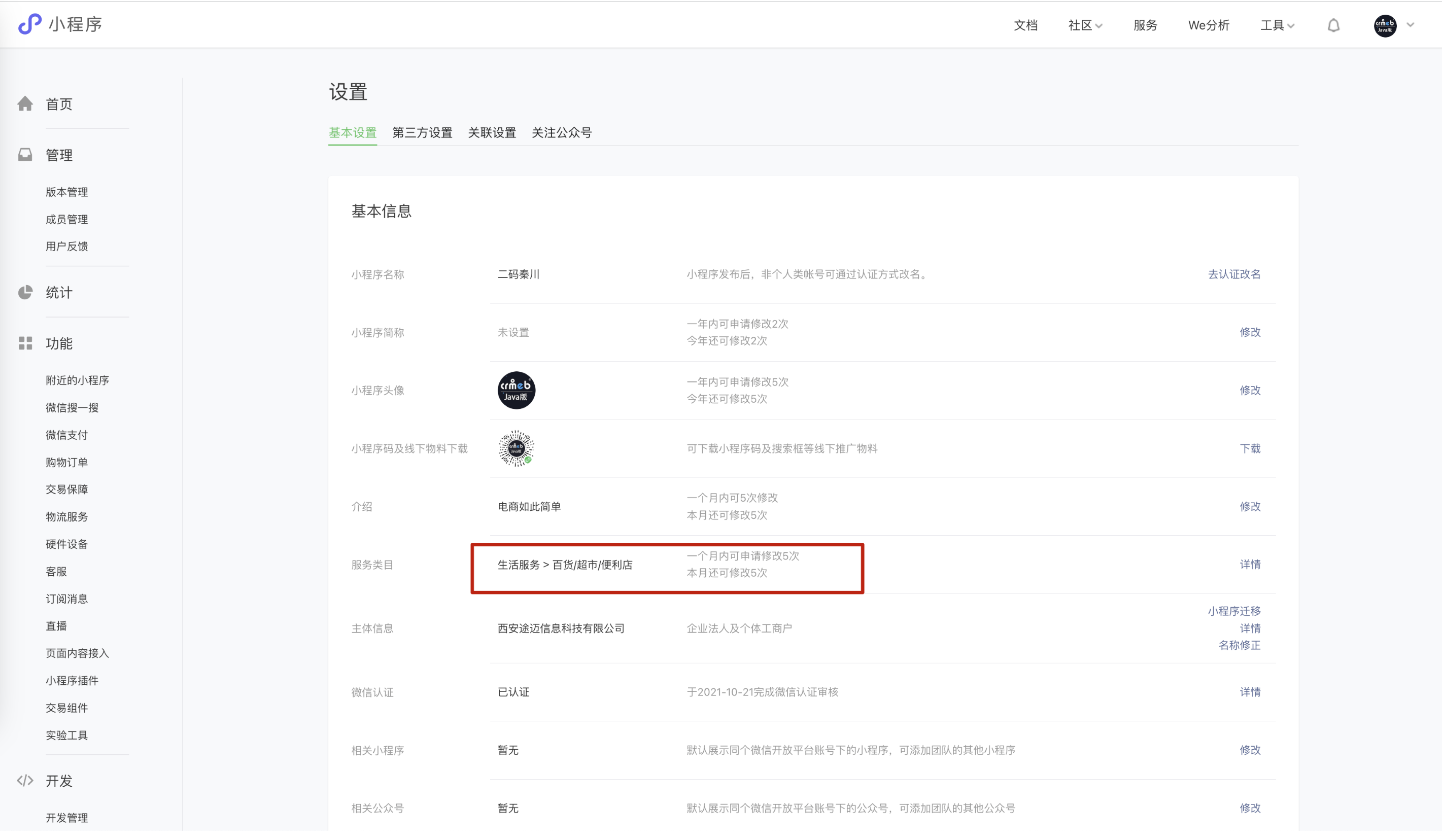Switch to 关注公众号 tab
This screenshot has height=840, width=1442.
(562, 133)
